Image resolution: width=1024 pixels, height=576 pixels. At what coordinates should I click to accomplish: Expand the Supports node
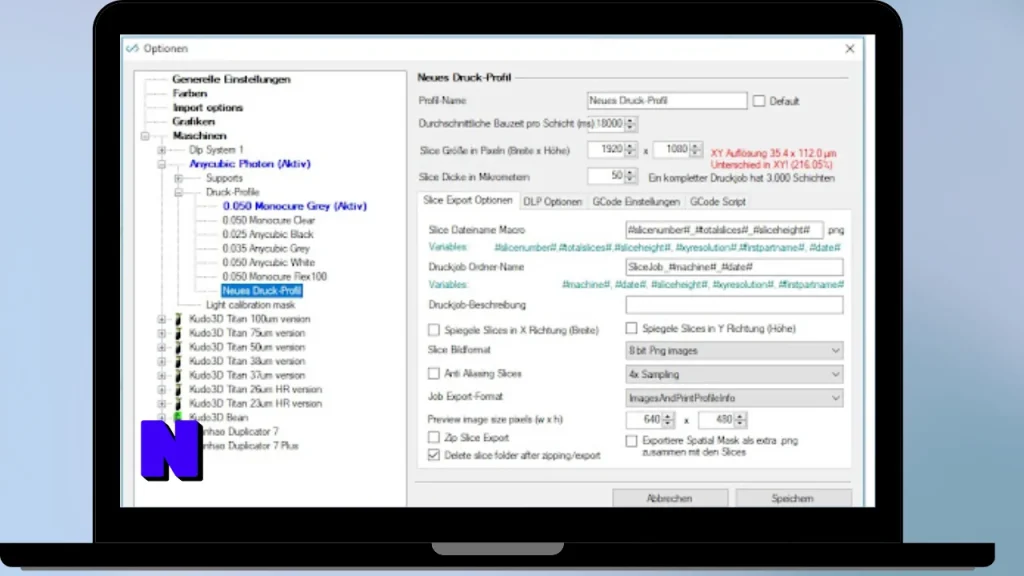178,178
